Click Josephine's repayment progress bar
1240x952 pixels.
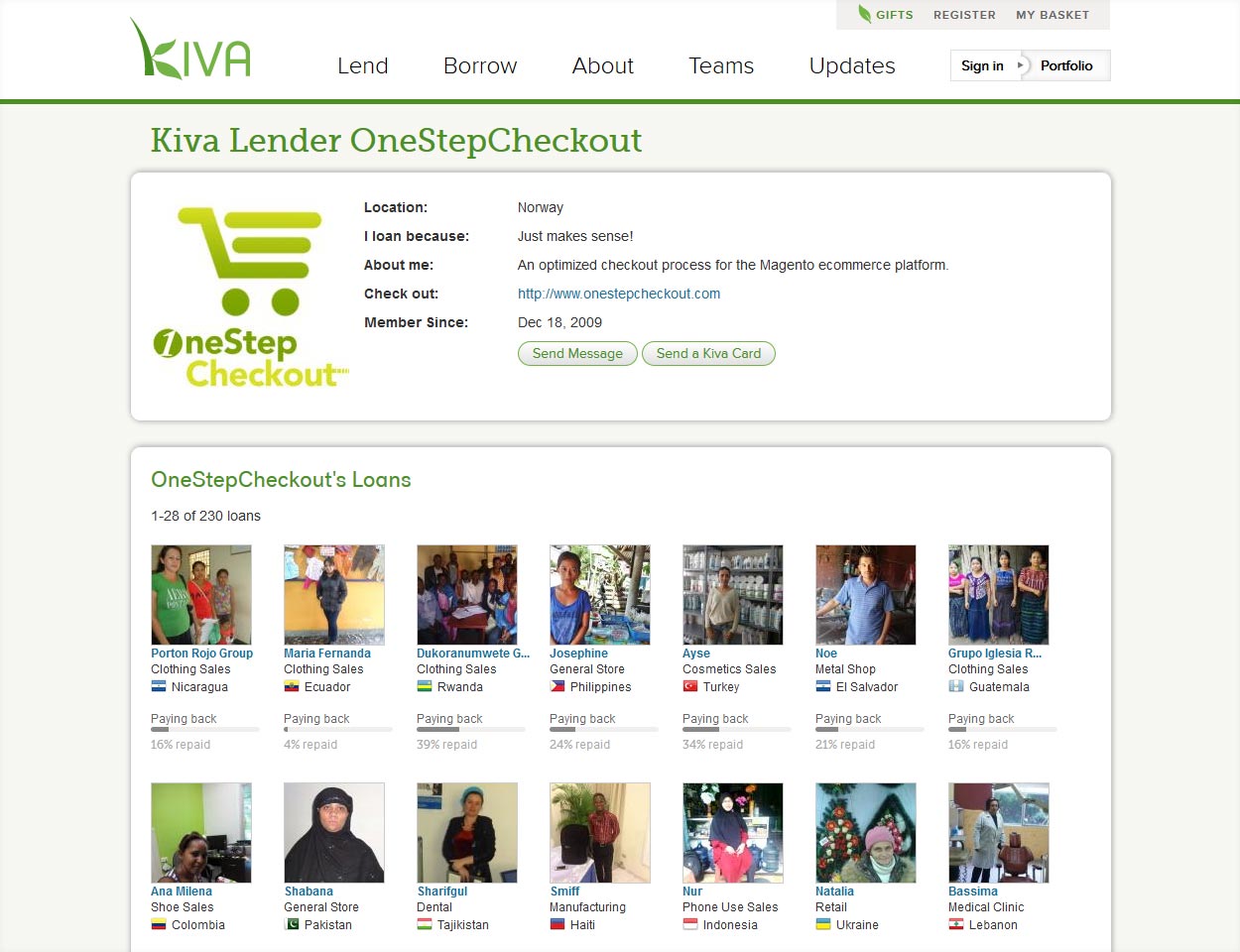pos(604,730)
